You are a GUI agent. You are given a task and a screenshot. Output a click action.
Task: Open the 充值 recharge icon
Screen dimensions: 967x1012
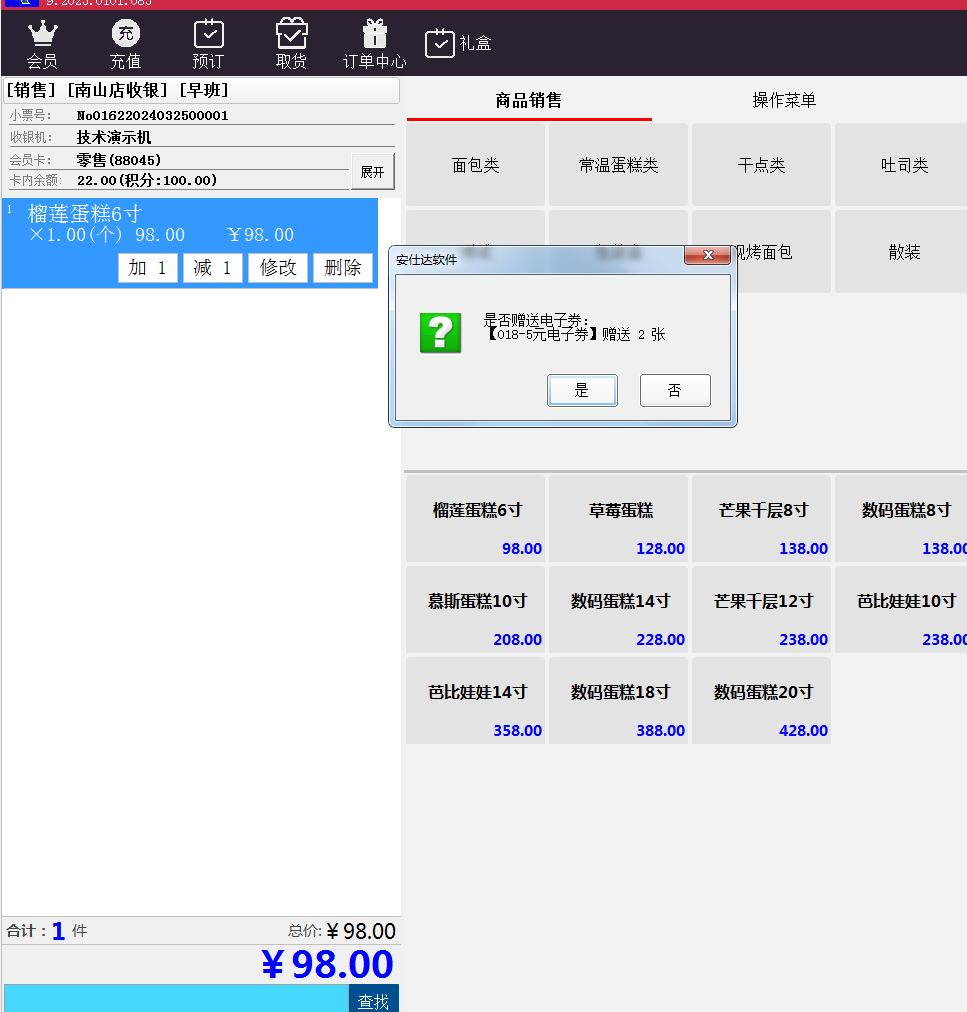pos(126,44)
